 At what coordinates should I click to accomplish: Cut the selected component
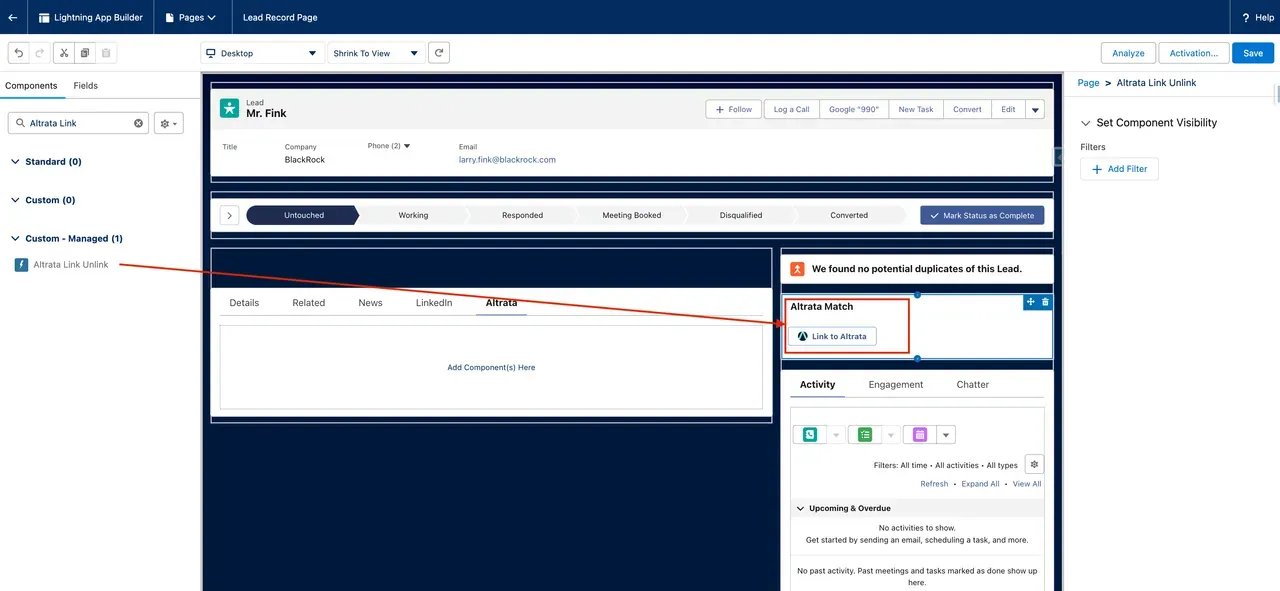63,53
